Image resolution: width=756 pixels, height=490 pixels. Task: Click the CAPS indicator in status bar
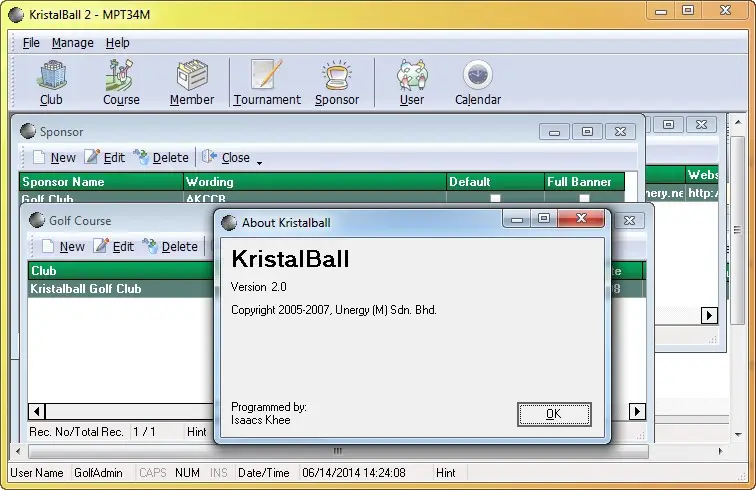tap(153, 473)
